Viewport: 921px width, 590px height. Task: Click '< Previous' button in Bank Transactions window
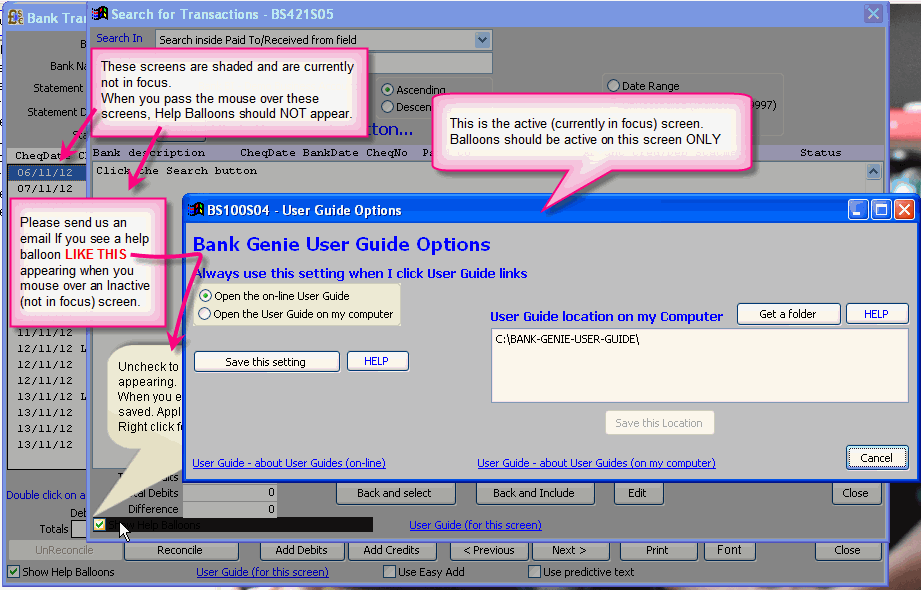(489, 550)
